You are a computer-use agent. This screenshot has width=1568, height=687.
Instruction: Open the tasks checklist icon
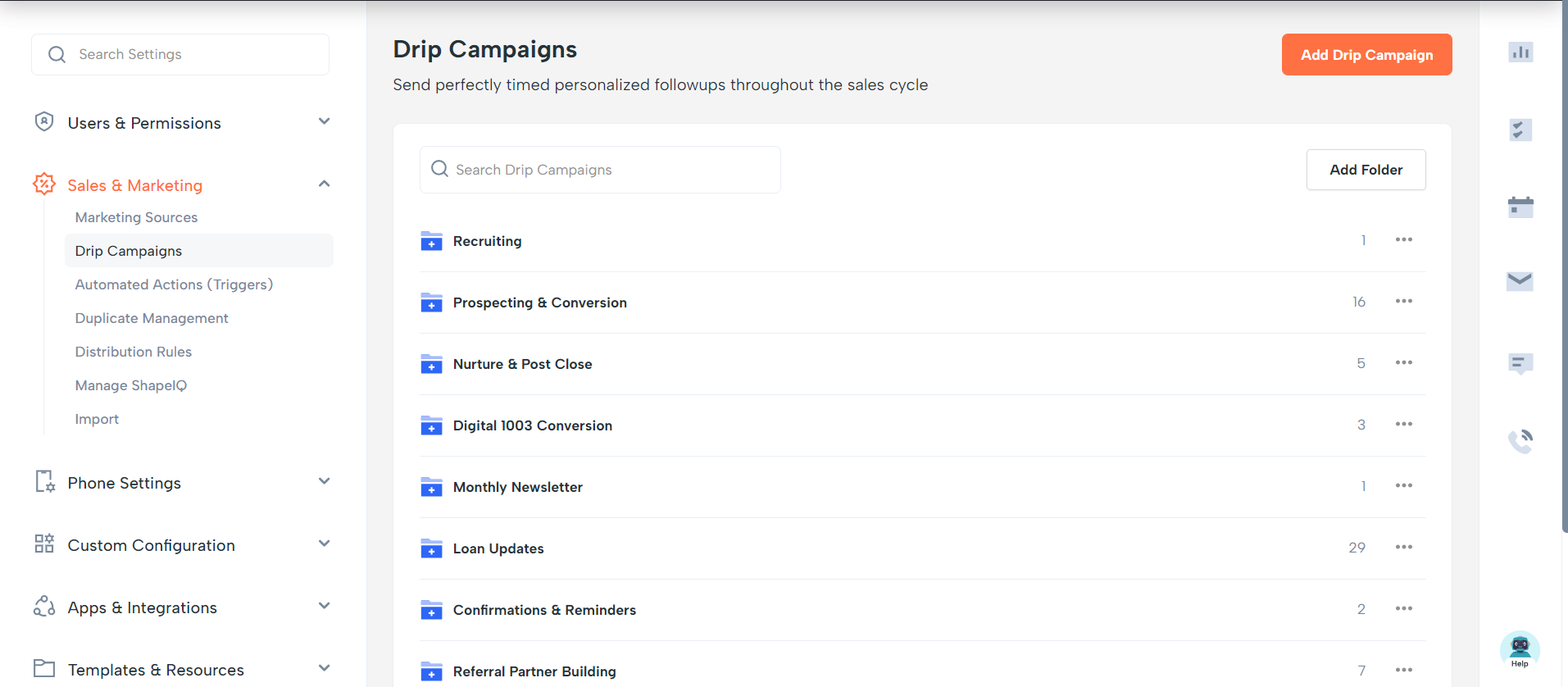coord(1520,130)
